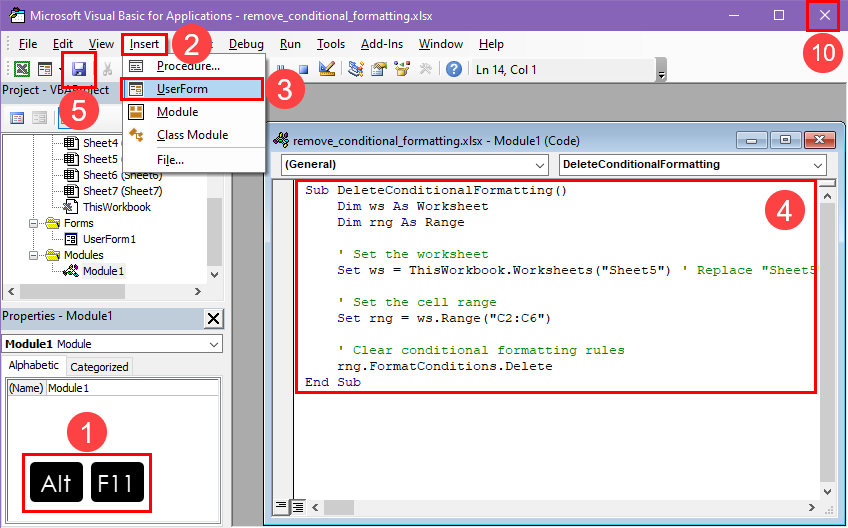Choose UserForm from Insert menu
The height and width of the screenshot is (528, 848).
(x=194, y=89)
